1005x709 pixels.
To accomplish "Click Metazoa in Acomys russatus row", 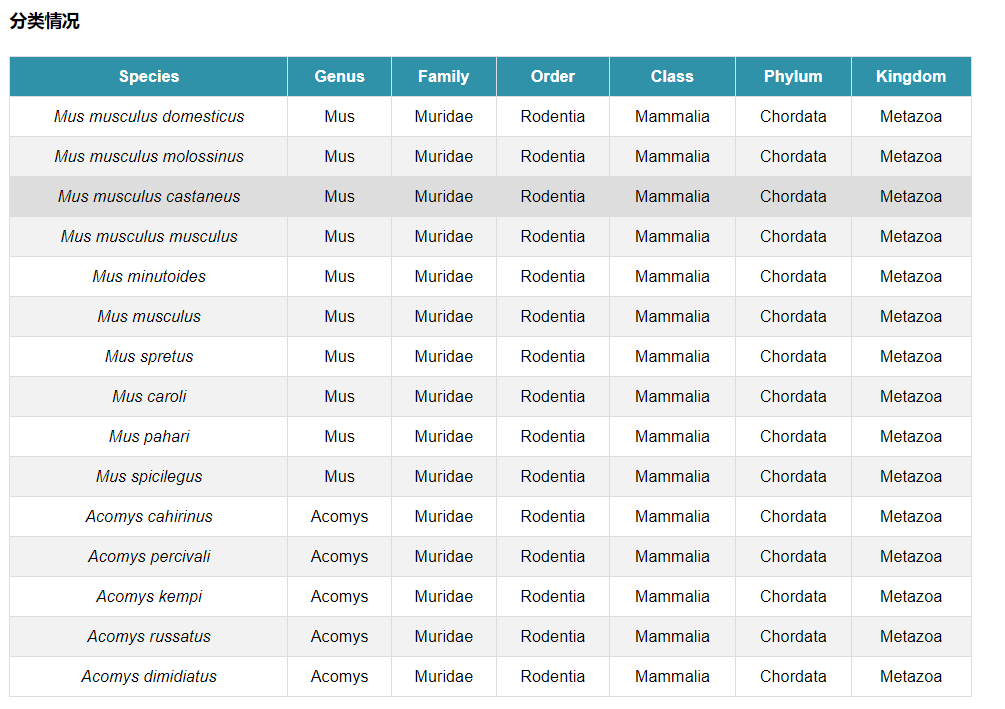I will tap(911, 637).
